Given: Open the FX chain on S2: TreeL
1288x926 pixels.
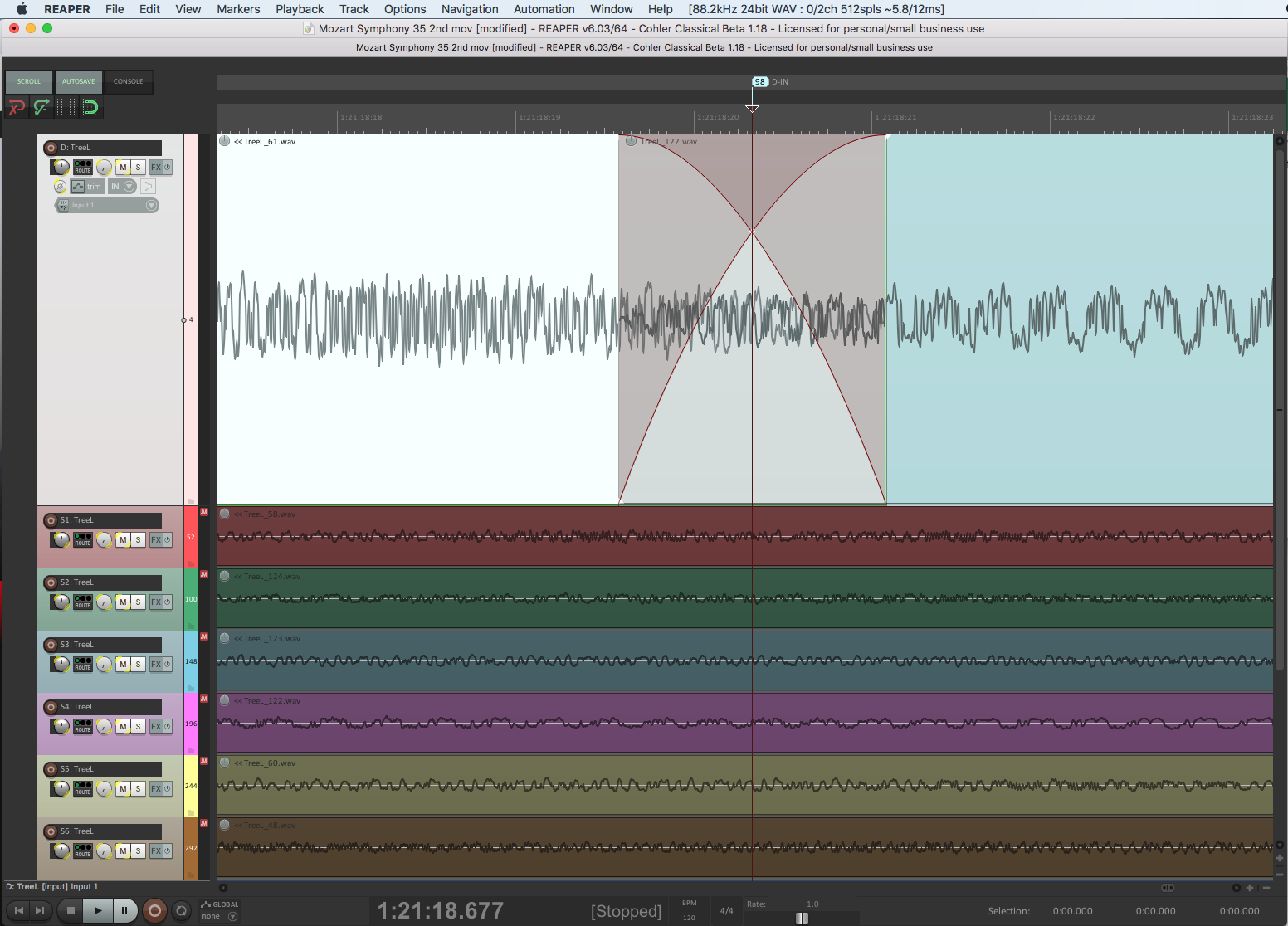Looking at the screenshot, I should click(156, 602).
